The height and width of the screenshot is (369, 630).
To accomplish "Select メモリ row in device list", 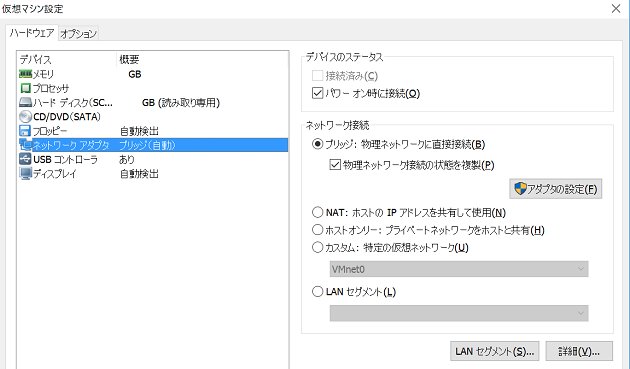I will pyautogui.click(x=153, y=74).
